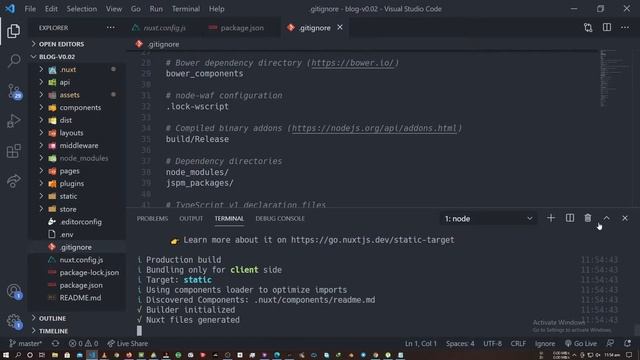This screenshot has width=640, height=360.
Task: Open package-lock.json in explorer
Action: (x=89, y=272)
